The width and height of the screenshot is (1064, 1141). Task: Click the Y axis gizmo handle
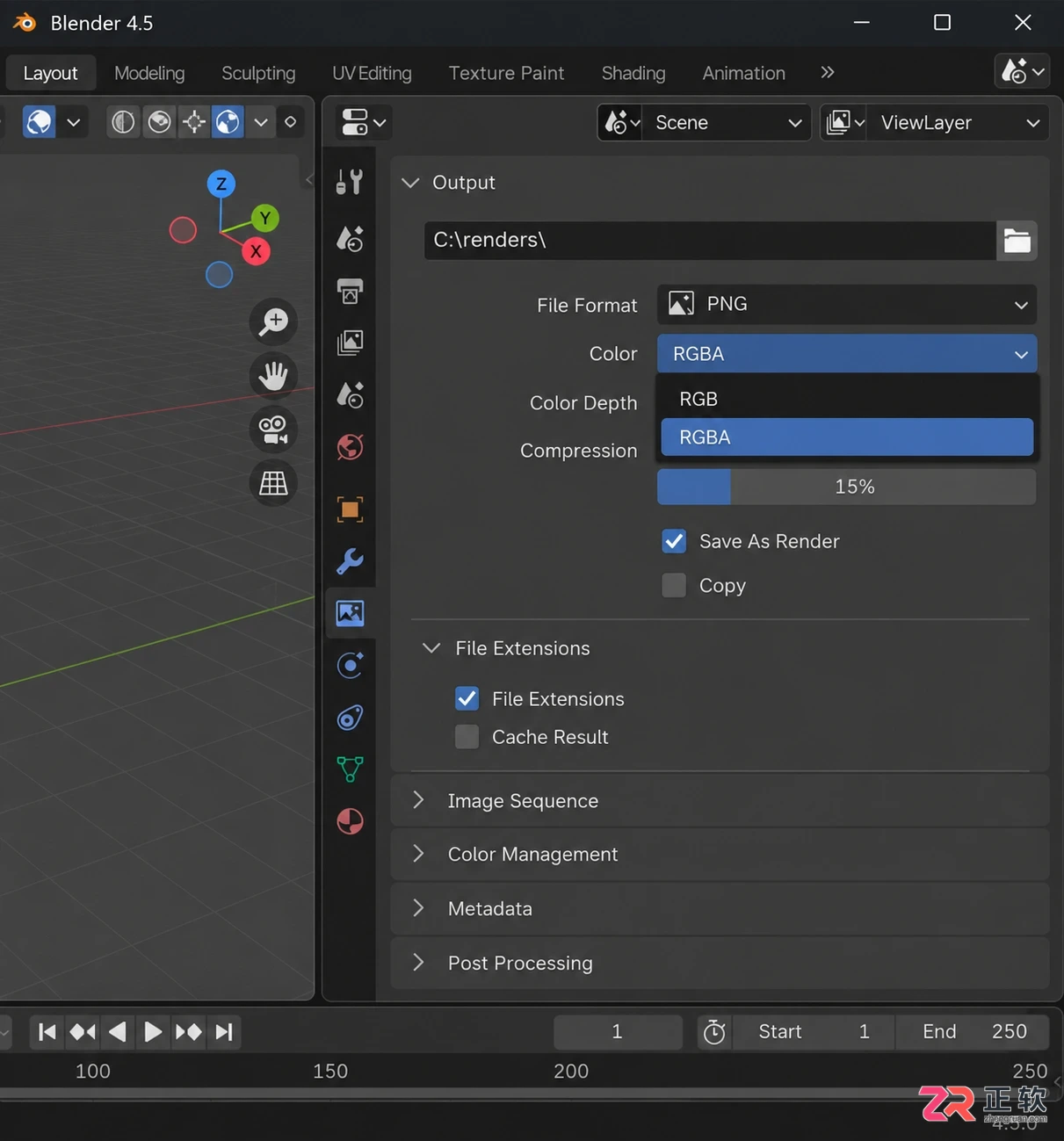tap(264, 218)
